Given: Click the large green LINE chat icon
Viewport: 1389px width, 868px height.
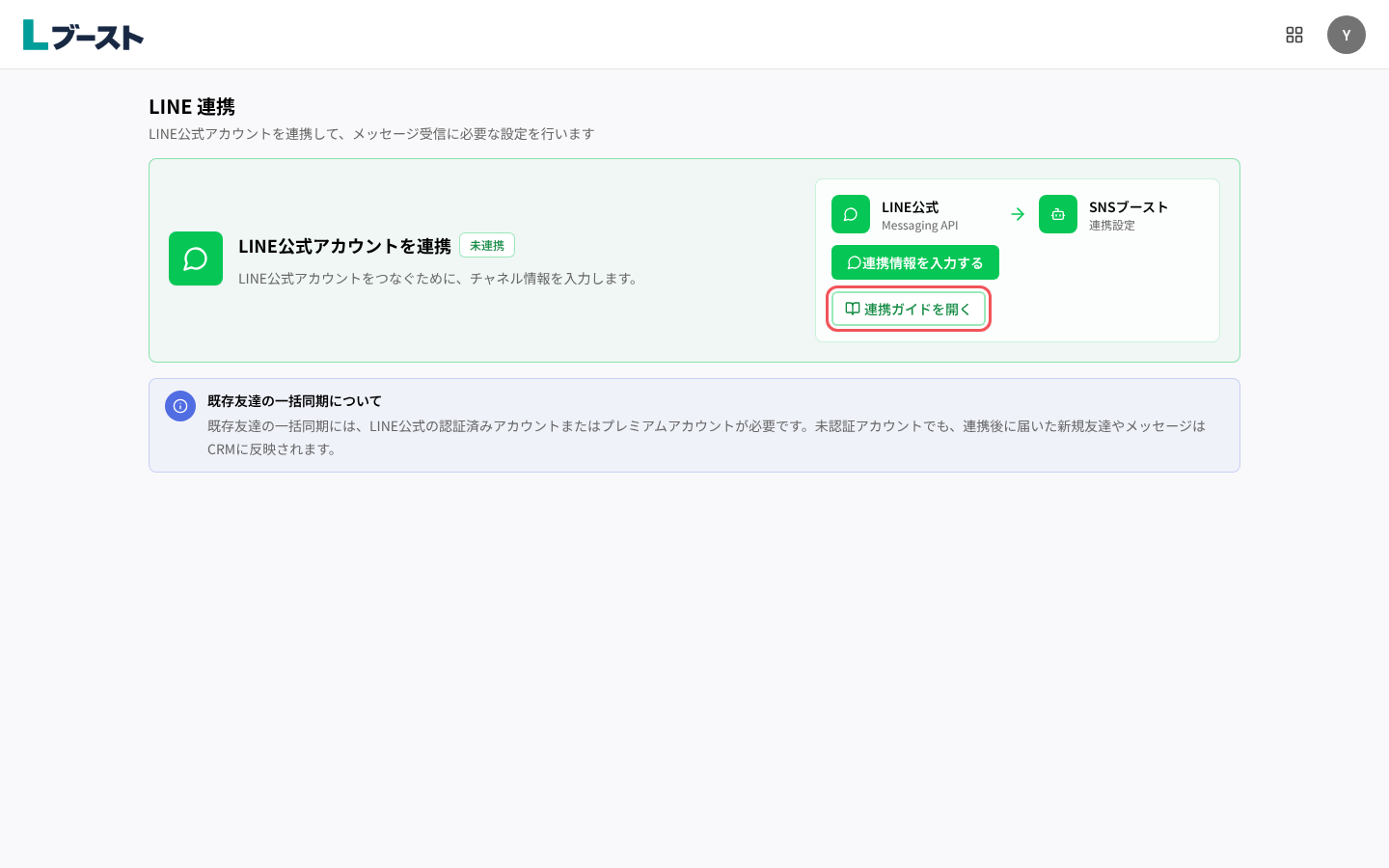Looking at the screenshot, I should coord(196,258).
